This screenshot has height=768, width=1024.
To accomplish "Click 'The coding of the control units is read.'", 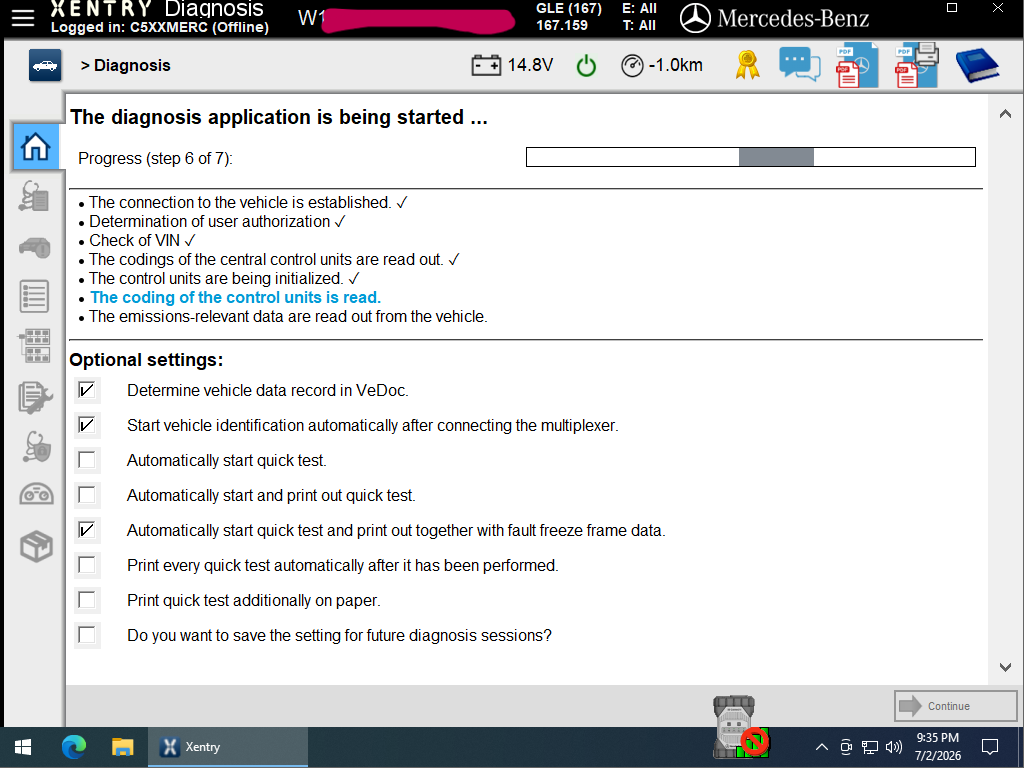I will point(235,298).
